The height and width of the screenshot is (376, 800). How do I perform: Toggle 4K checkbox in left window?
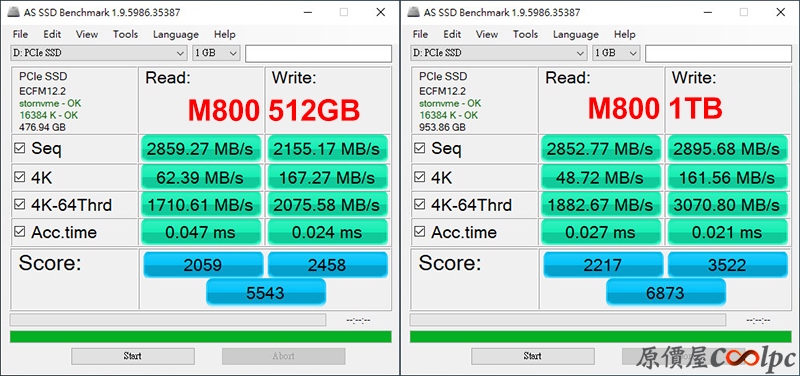pyautogui.click(x=20, y=177)
